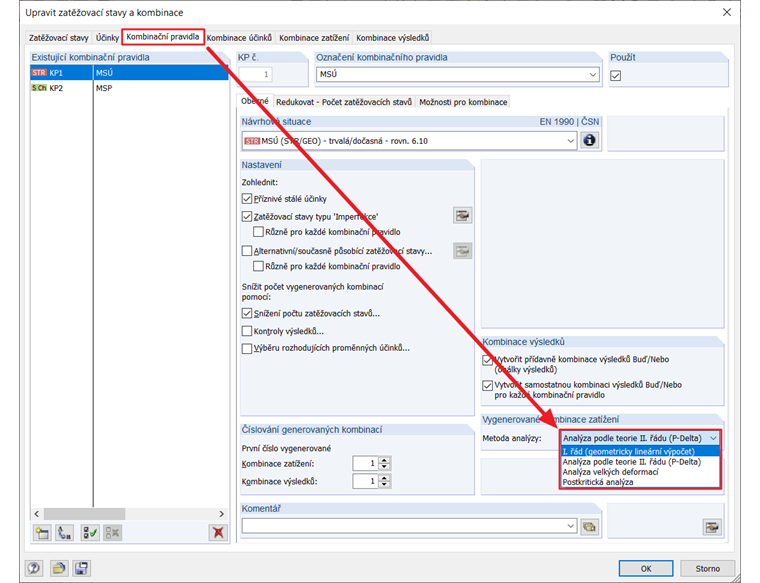Enable Alternativní/současně působící zatěžovací stavy checkbox
Screen dimensions: 760x583
[x=247, y=251]
